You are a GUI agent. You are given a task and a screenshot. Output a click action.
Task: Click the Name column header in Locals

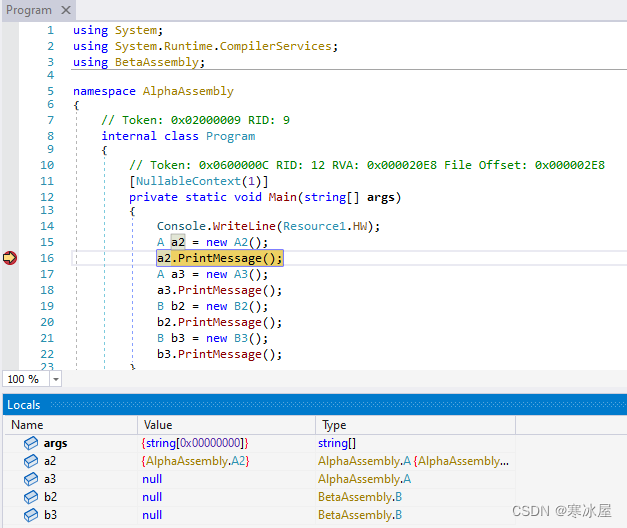click(71, 425)
